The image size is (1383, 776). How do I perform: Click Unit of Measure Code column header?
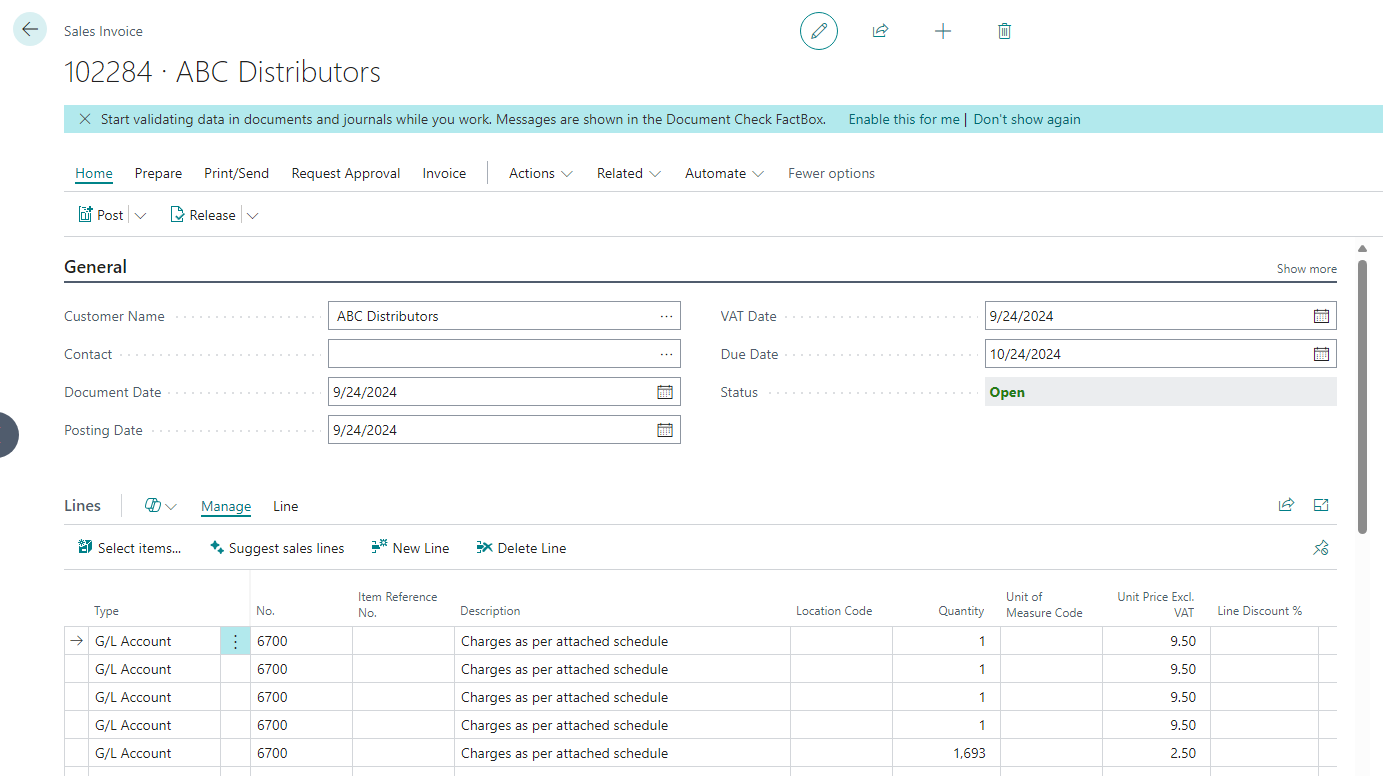click(x=1044, y=604)
